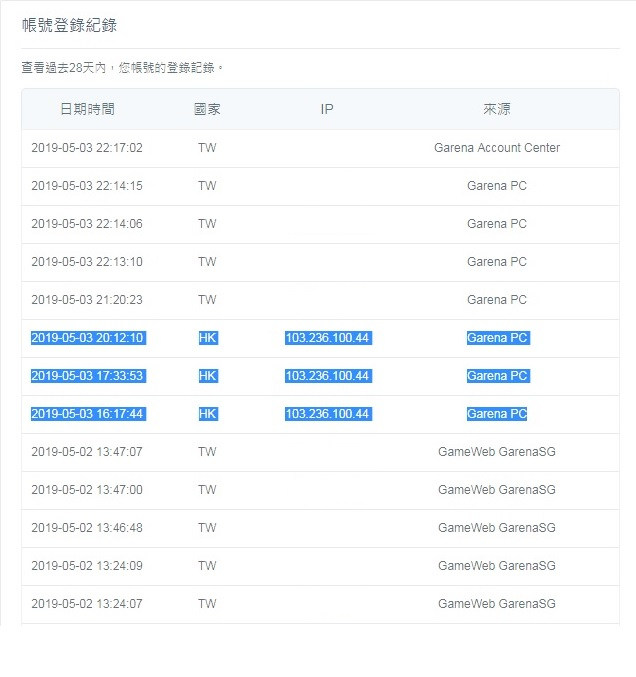Click the 日期時間 column header
Screen dimensions: 636x677
point(86,109)
